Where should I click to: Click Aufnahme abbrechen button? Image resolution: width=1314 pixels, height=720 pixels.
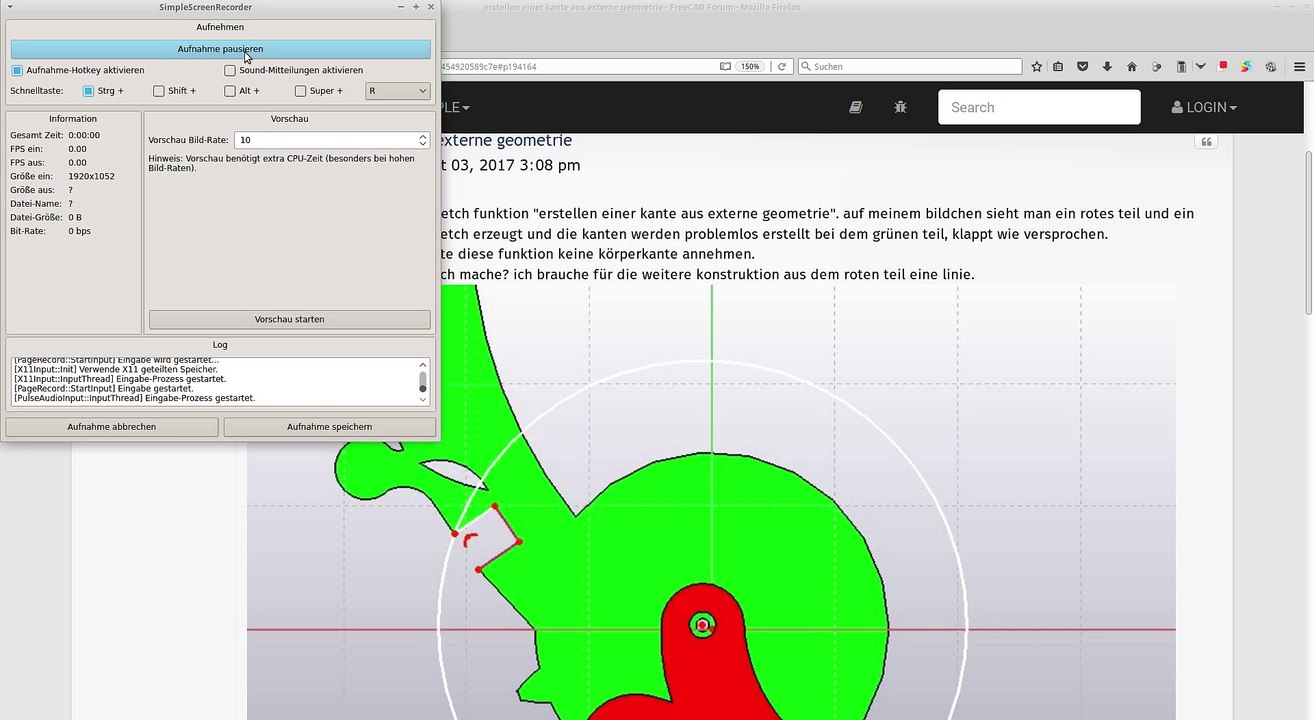(x=111, y=427)
